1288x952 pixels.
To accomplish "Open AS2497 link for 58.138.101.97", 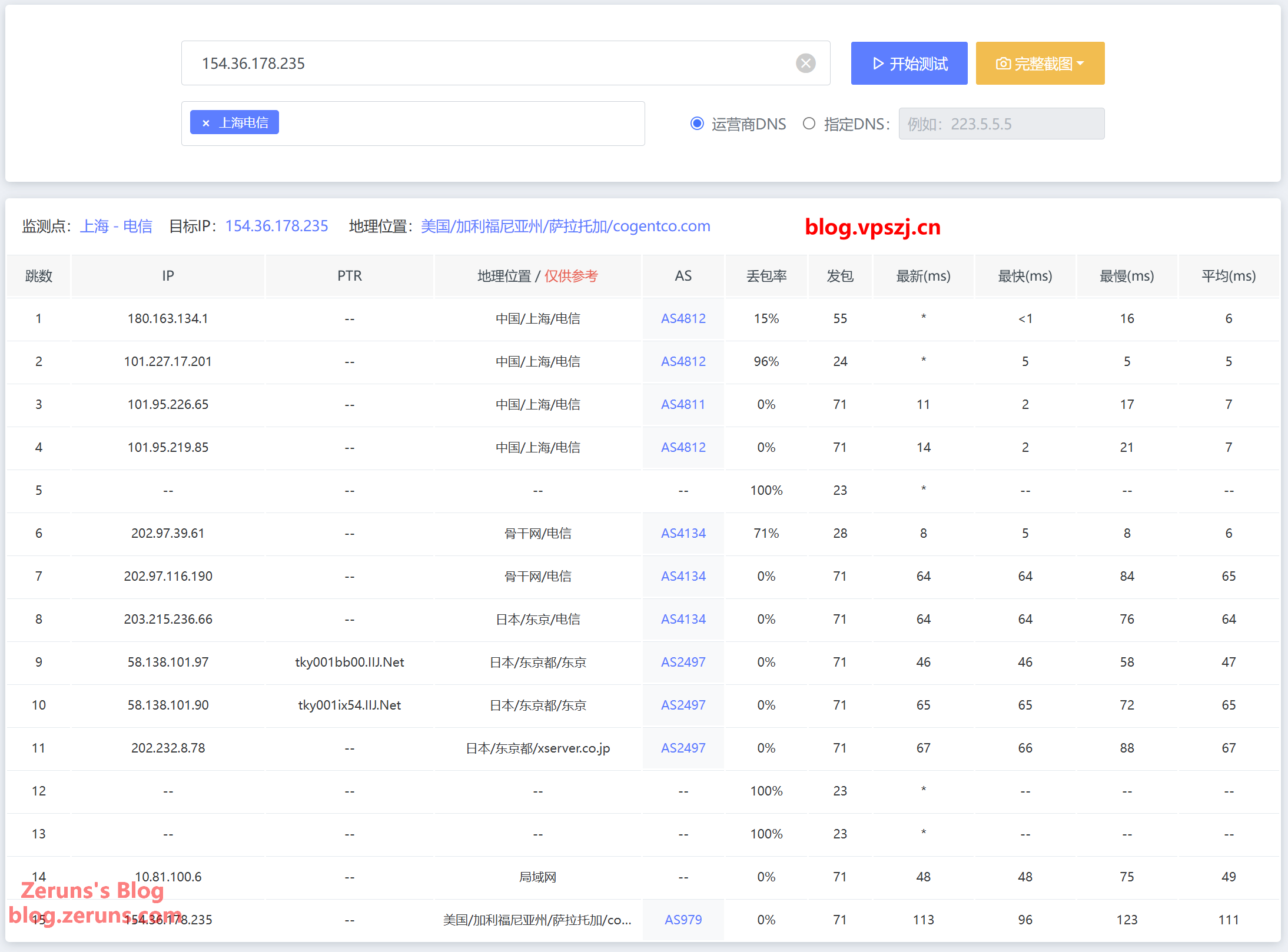I will coord(683,663).
